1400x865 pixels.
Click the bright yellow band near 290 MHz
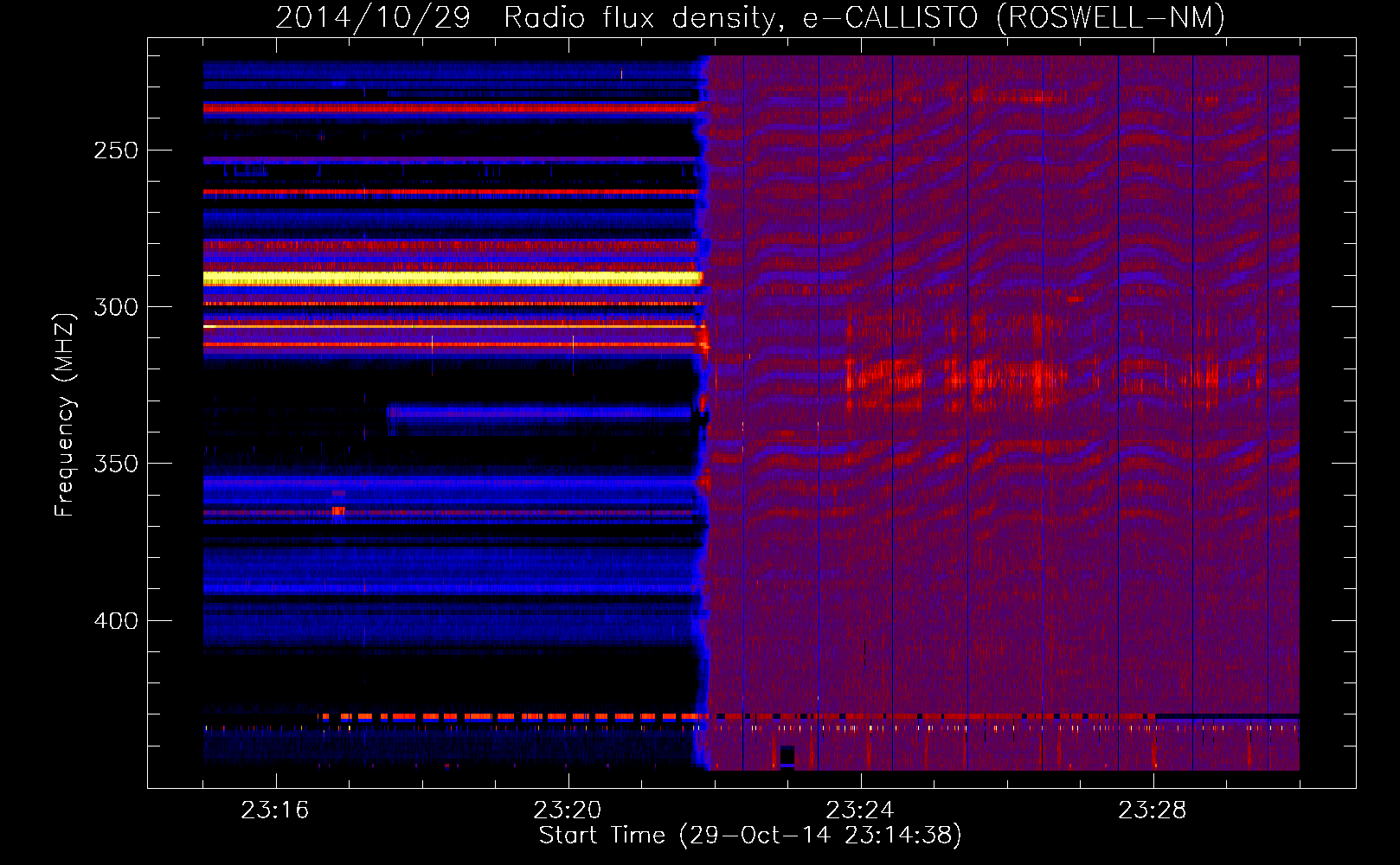(x=452, y=279)
